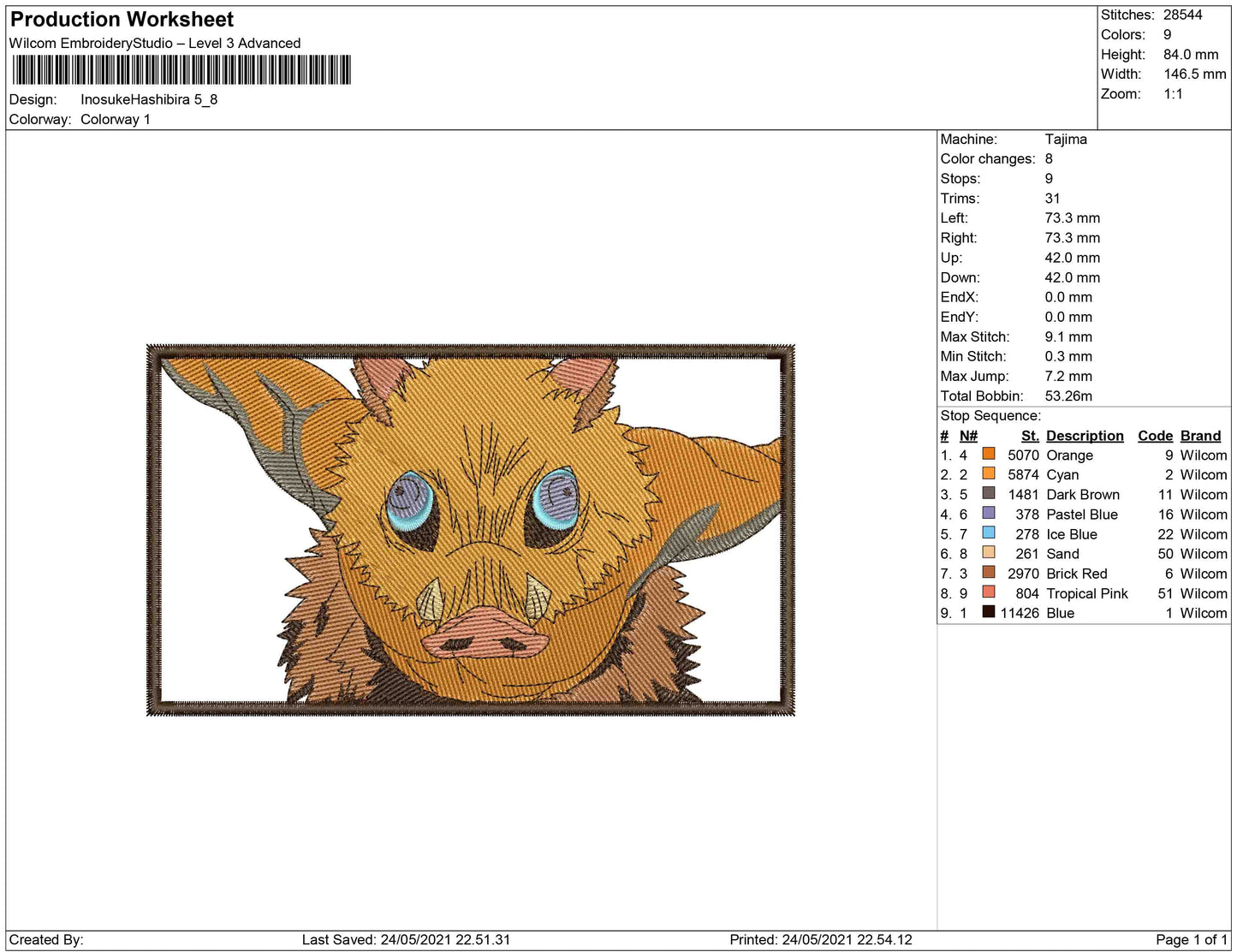The height and width of the screenshot is (952, 1237).
Task: Click the design name 'InosukeHashibira 5_8'
Action: [149, 99]
